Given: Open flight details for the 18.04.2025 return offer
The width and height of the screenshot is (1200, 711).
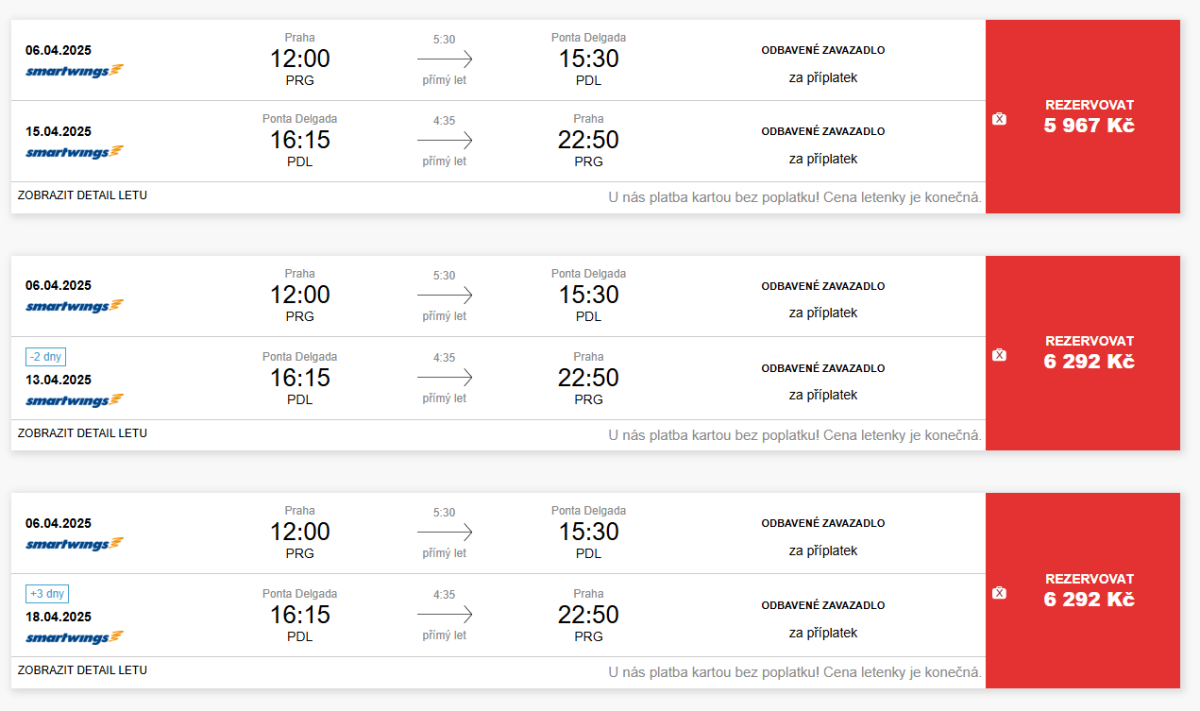Looking at the screenshot, I should tap(82, 670).
